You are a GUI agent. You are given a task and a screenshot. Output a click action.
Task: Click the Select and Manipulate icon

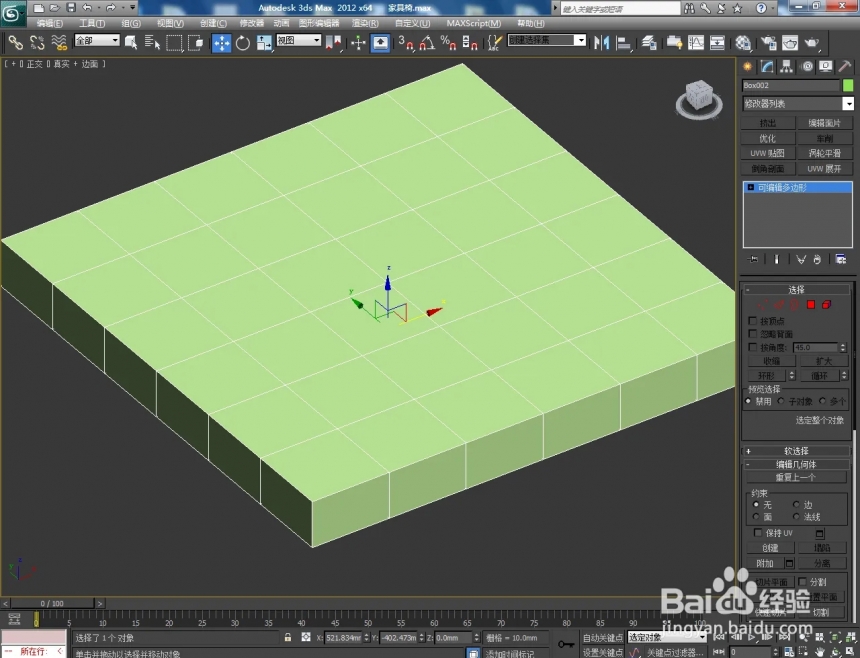[x=358, y=43]
